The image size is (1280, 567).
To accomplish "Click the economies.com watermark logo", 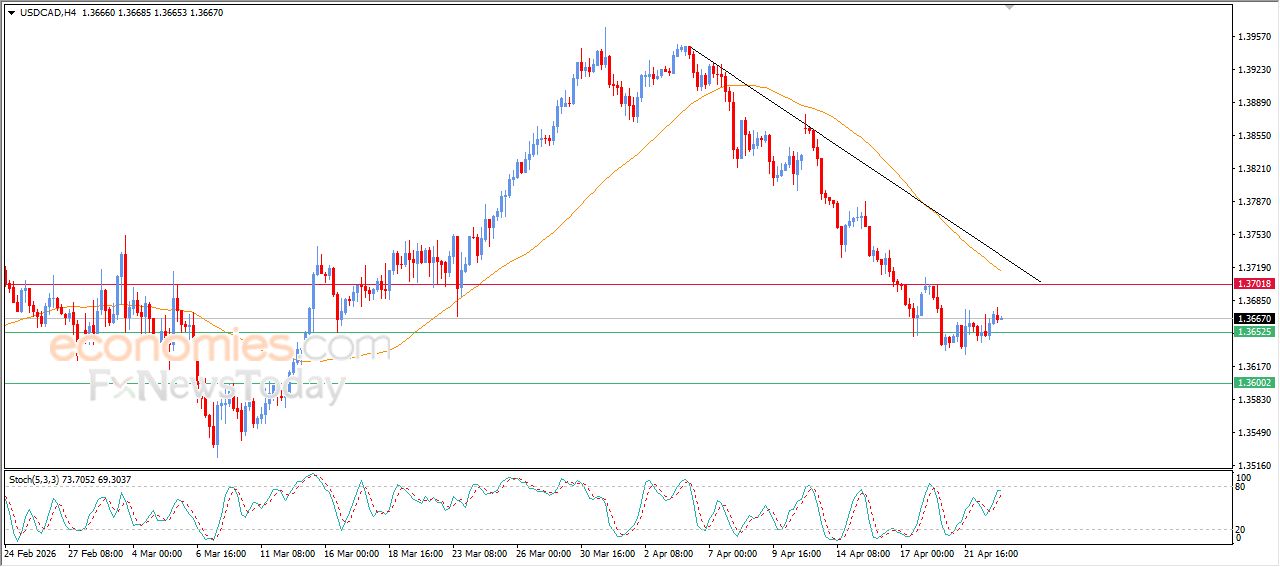I will tap(220, 347).
